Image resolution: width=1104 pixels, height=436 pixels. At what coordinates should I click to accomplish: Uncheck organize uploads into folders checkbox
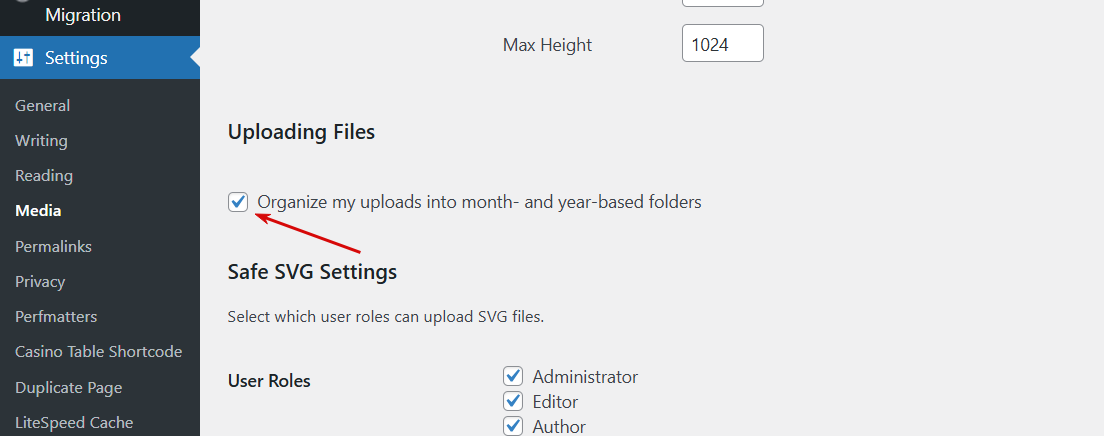pos(238,202)
